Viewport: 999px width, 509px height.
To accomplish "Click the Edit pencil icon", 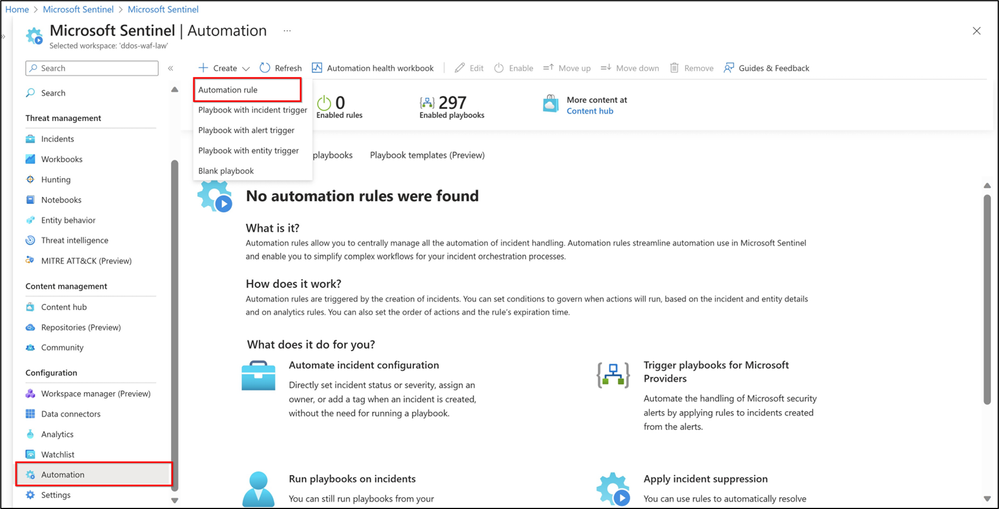I will [459, 68].
